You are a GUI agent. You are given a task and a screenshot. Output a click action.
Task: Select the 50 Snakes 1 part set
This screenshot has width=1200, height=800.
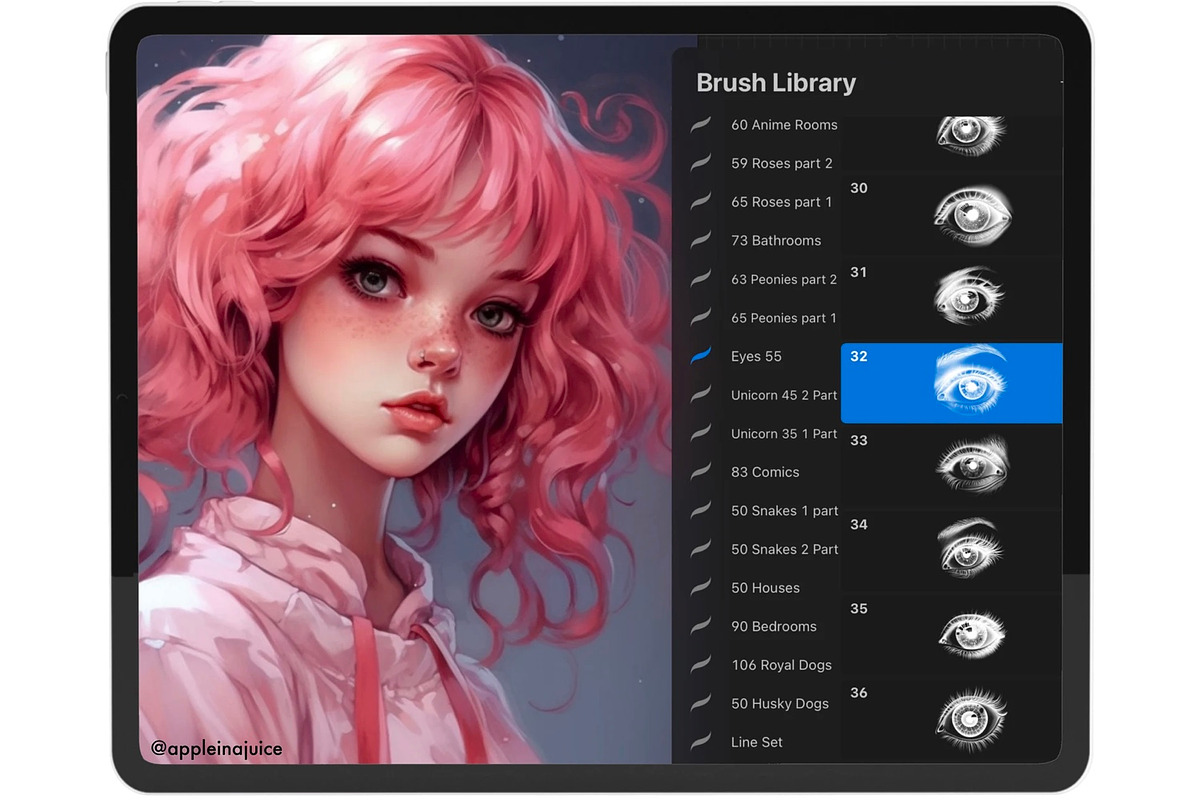point(784,510)
